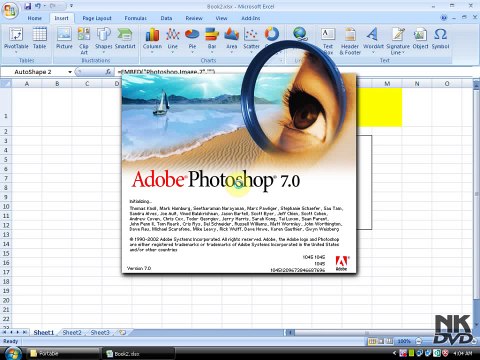Select all cells using corner button
Screen dimensions: 480x360
pyautogui.click(x=6, y=83)
